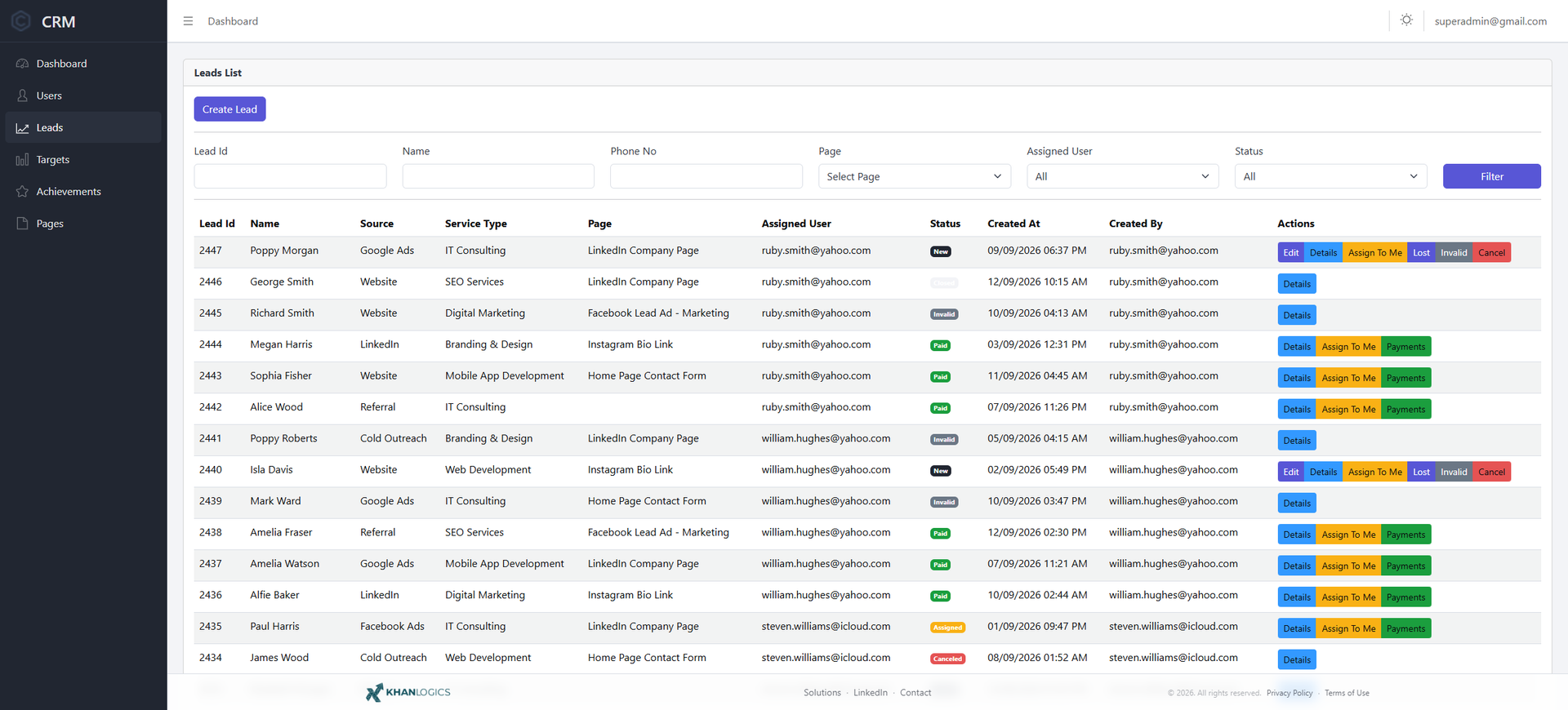Click the LinkedIn footer link
Screen dimensions: 1568x710
[871, 693]
